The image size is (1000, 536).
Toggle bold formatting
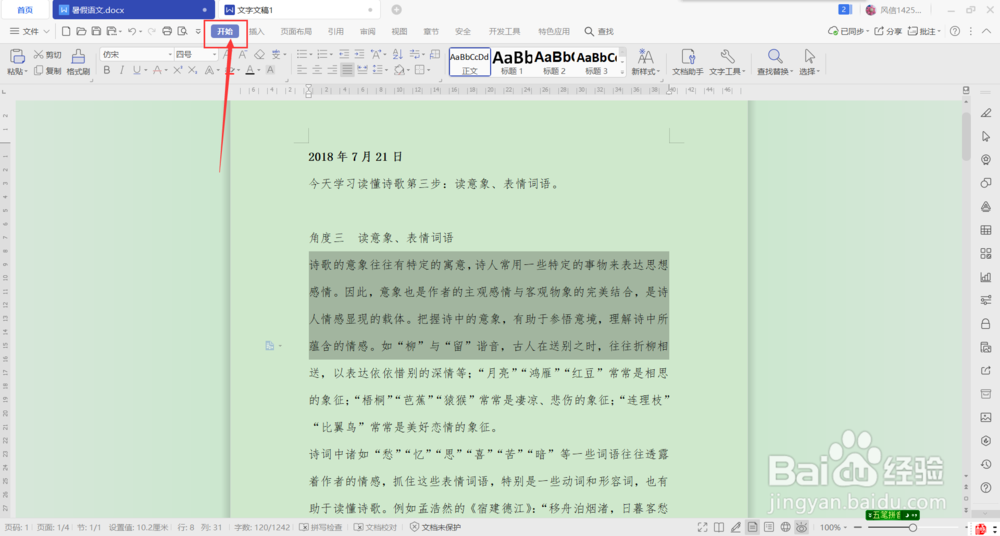tap(107, 70)
